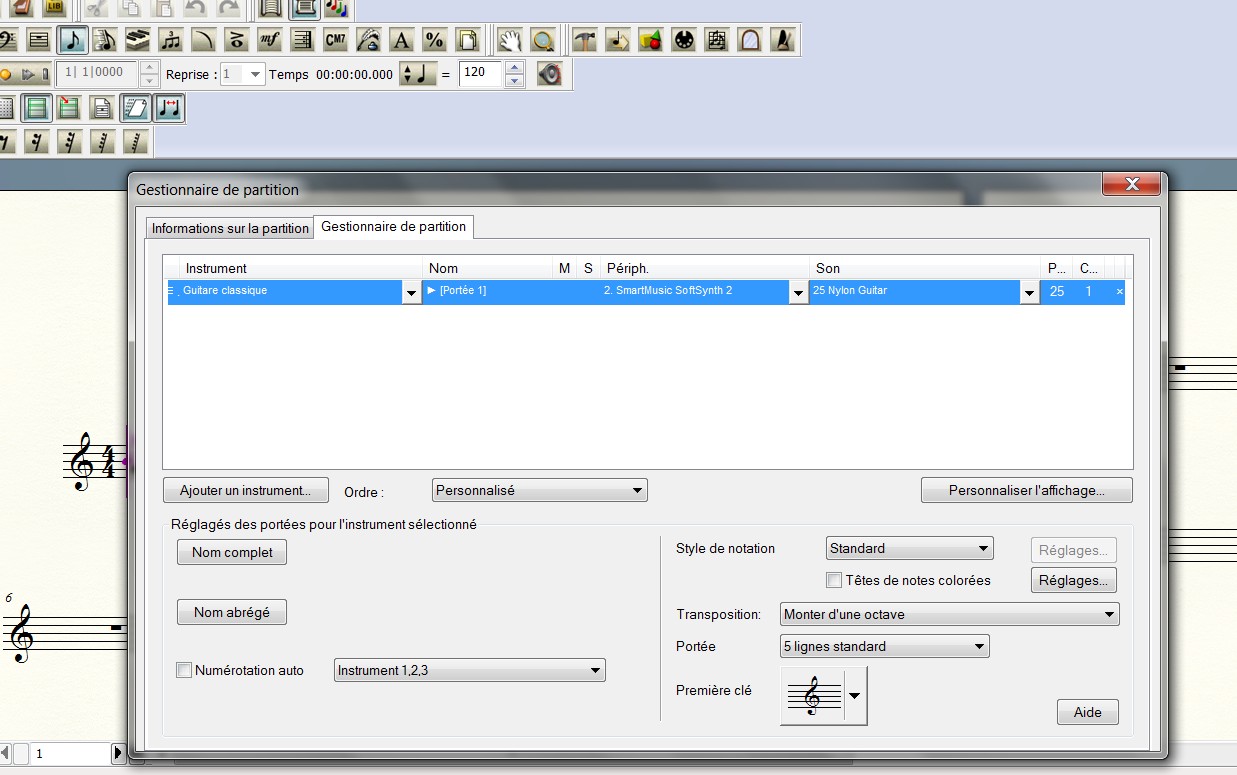This screenshot has height=775, width=1237.
Task: Open the Transposition dropdown
Action: point(949,615)
